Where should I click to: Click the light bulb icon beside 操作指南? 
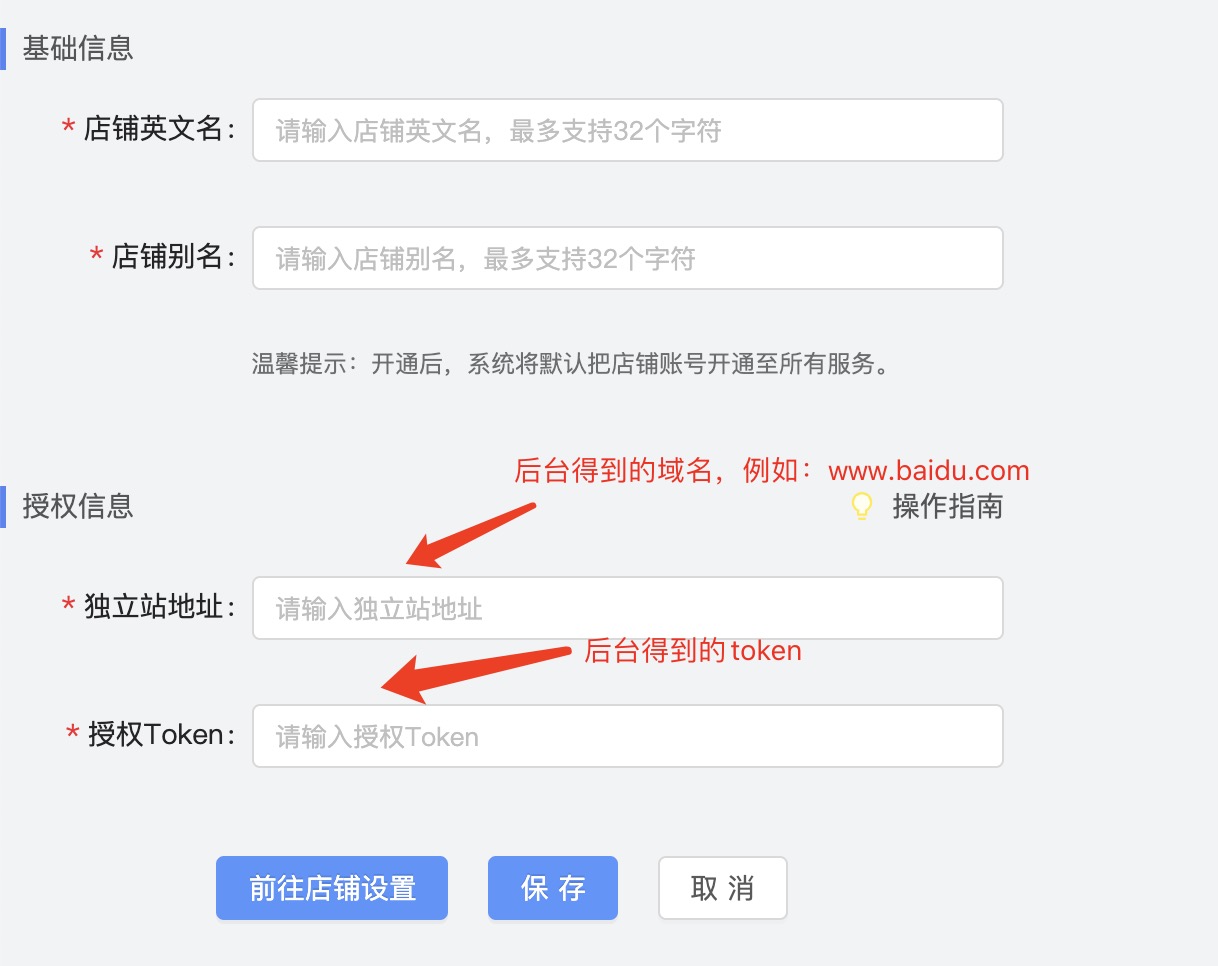click(862, 506)
